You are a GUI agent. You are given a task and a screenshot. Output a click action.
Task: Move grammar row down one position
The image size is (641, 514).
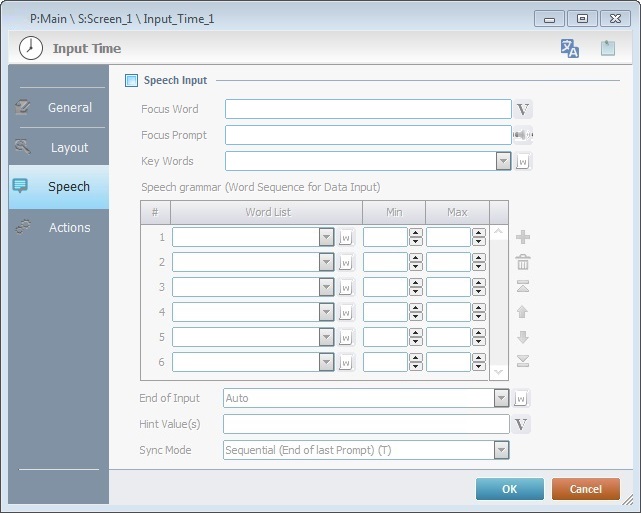[523, 337]
